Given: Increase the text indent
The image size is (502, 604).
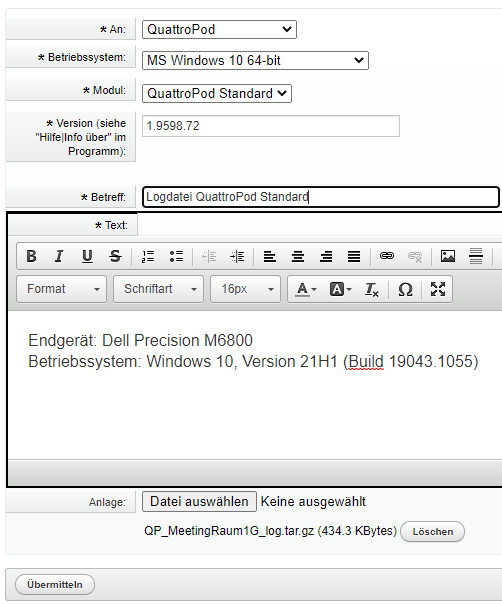Looking at the screenshot, I should pyautogui.click(x=237, y=256).
